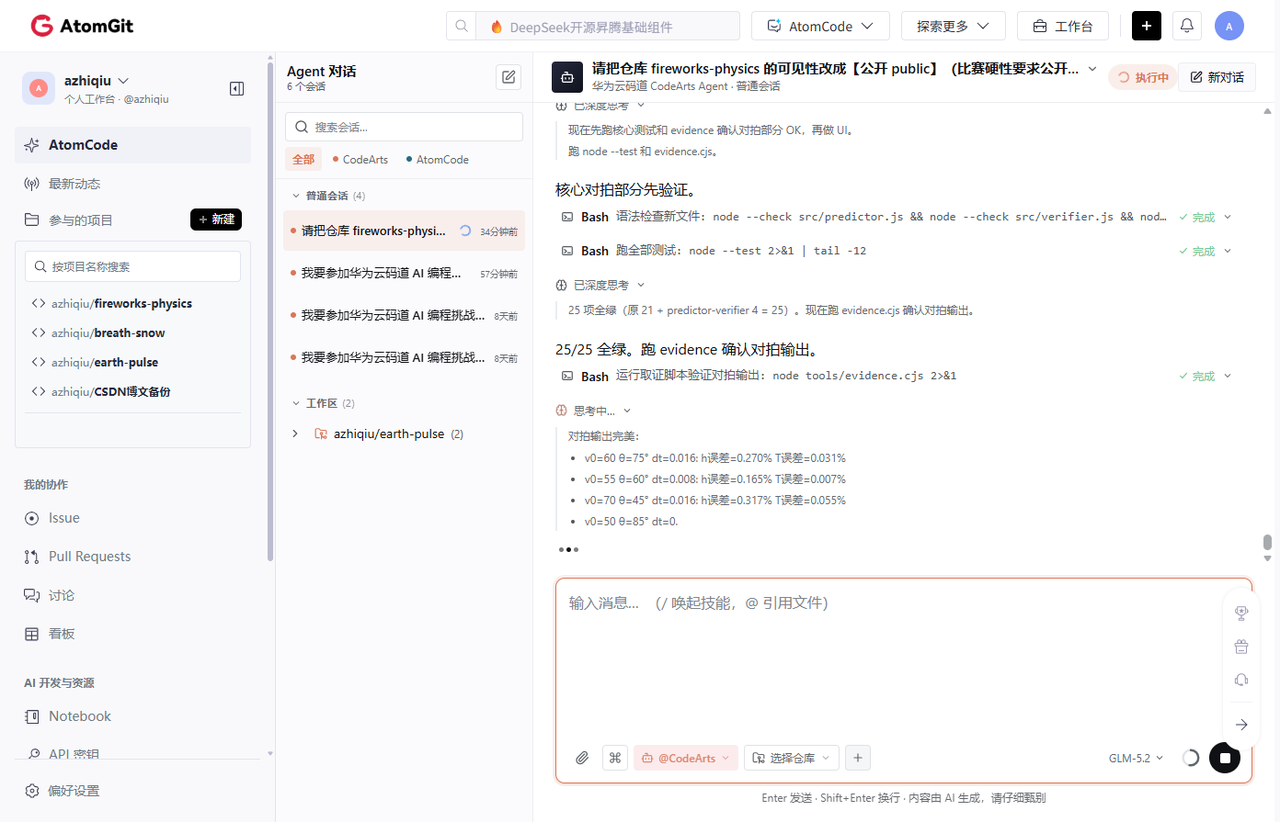This screenshot has height=822, width=1280.
Task: Select the CodeArts filter tab
Action: pos(361,159)
